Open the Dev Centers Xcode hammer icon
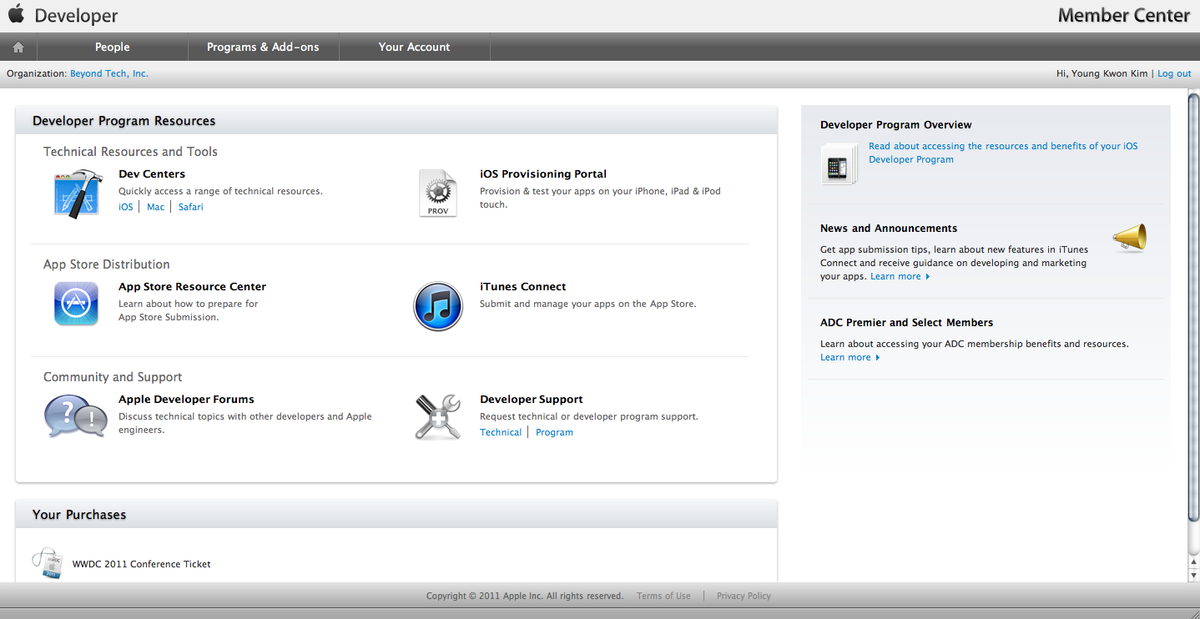Screen dimensions: 1200x619 pos(78,192)
